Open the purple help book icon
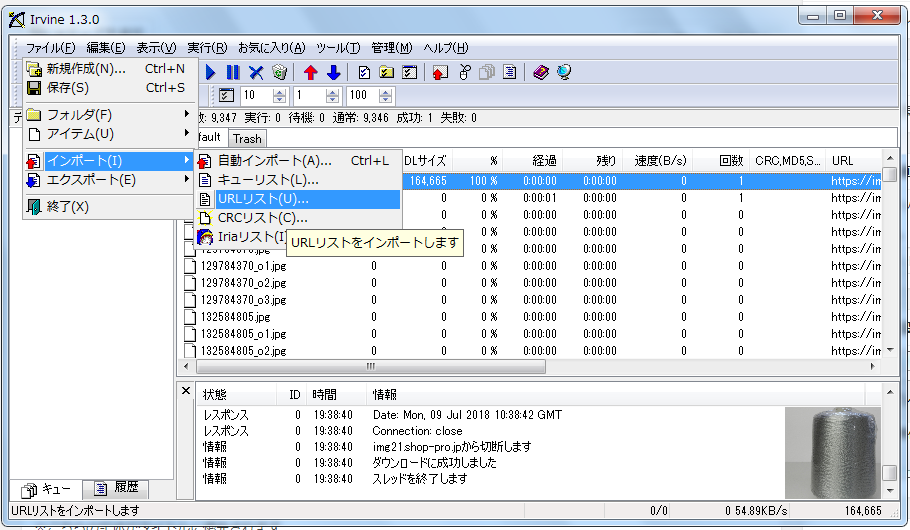 click(541, 72)
